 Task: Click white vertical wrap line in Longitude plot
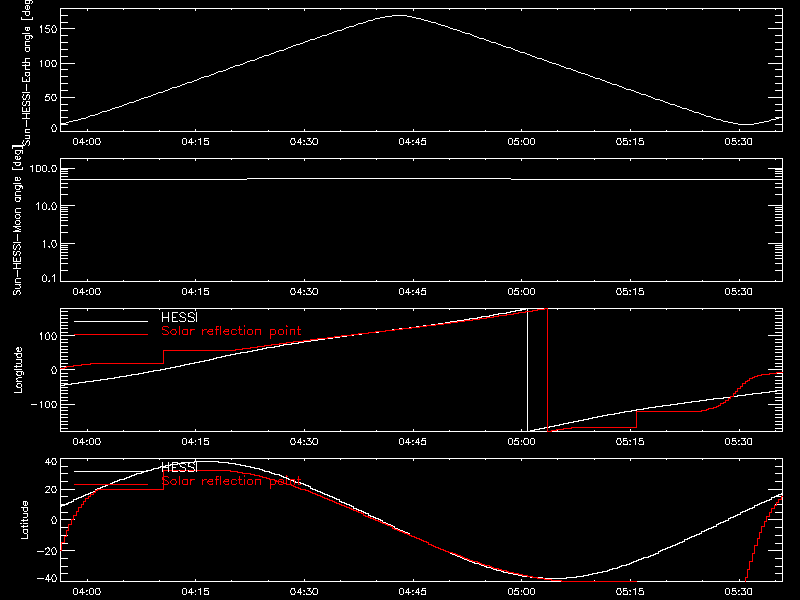(x=528, y=370)
